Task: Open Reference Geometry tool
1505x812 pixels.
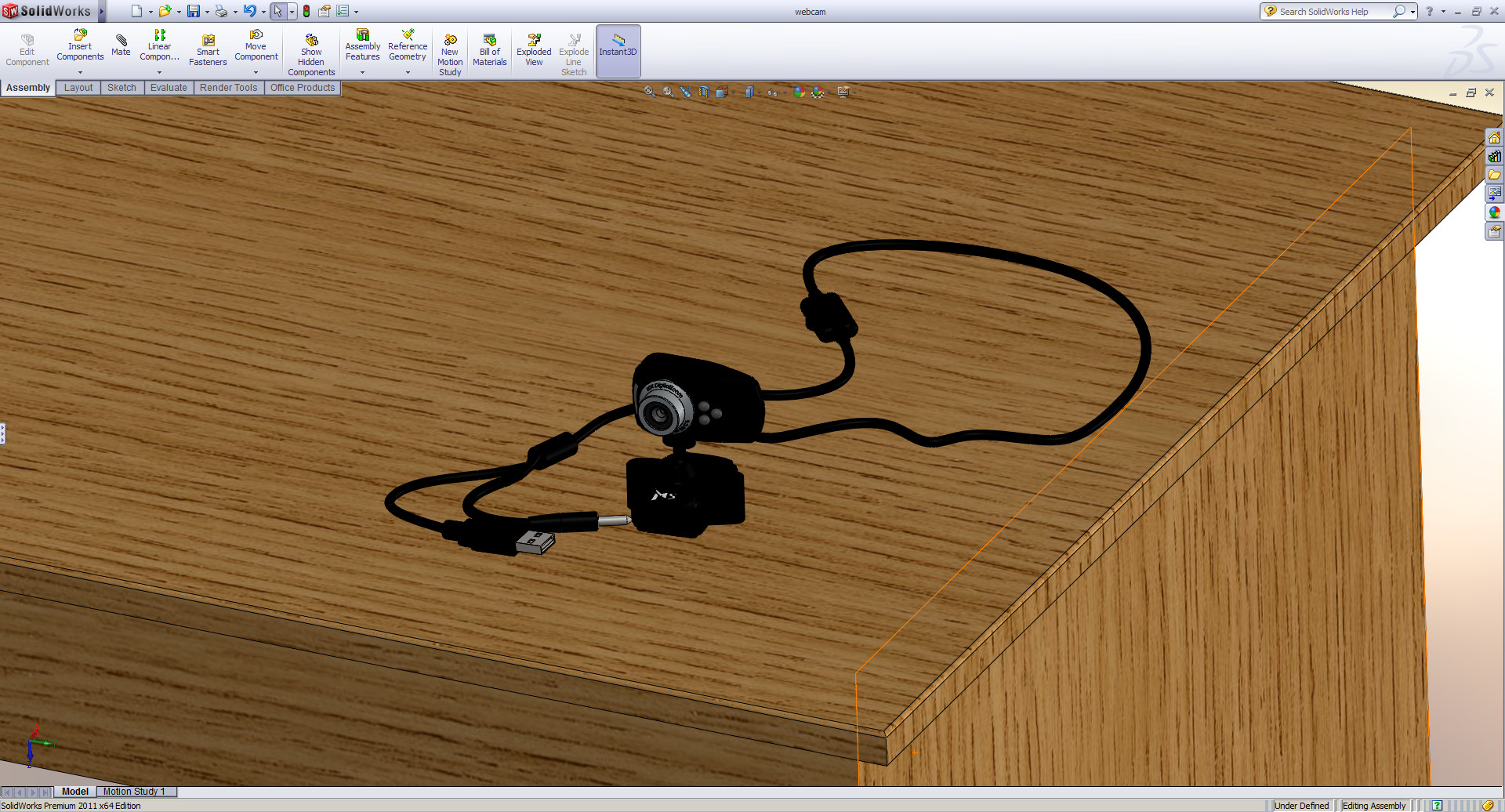Action: [408, 45]
